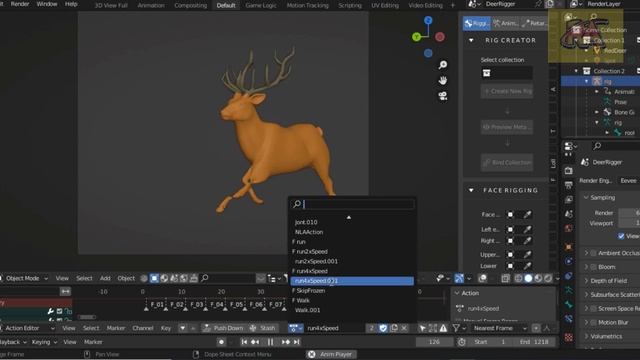Duplicate the run4xSpeed action with the copy icon

pyautogui.click(x=394, y=328)
